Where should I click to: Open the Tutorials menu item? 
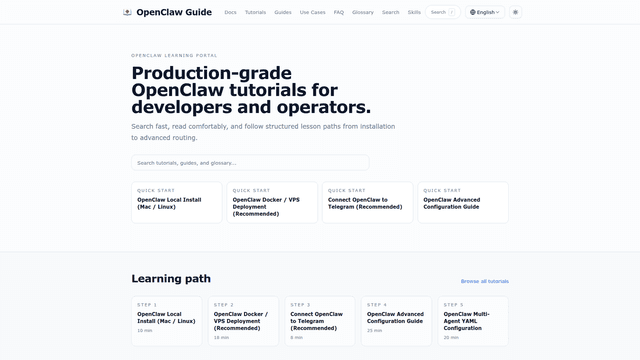click(256, 12)
